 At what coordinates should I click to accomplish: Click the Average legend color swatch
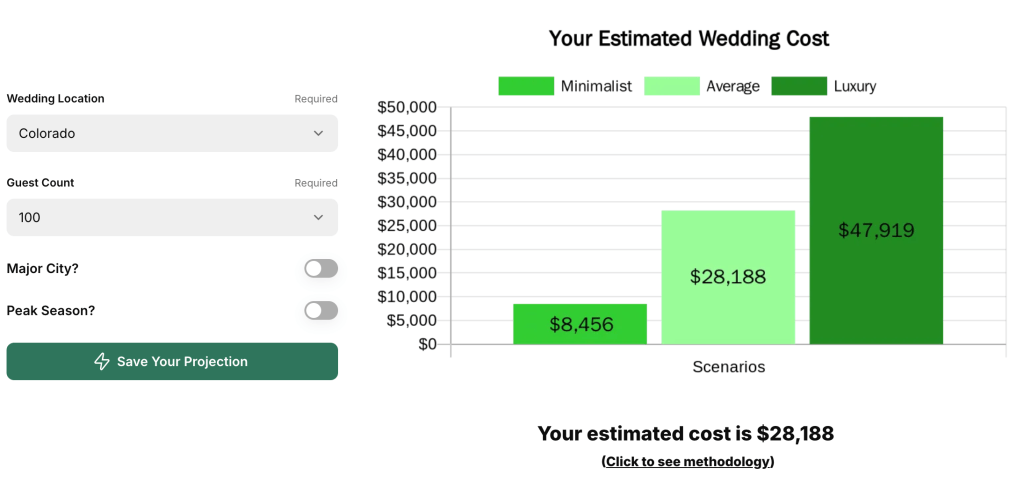click(x=671, y=86)
